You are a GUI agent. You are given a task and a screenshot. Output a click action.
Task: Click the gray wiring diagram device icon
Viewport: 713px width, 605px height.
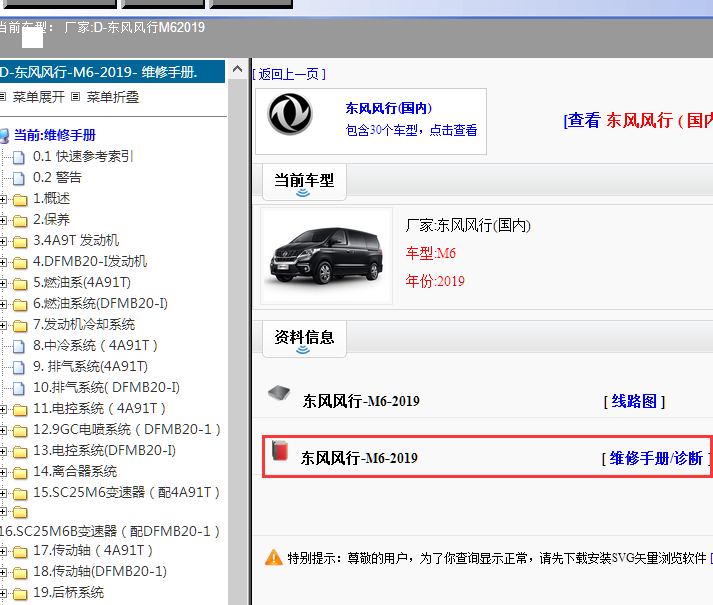coord(279,393)
